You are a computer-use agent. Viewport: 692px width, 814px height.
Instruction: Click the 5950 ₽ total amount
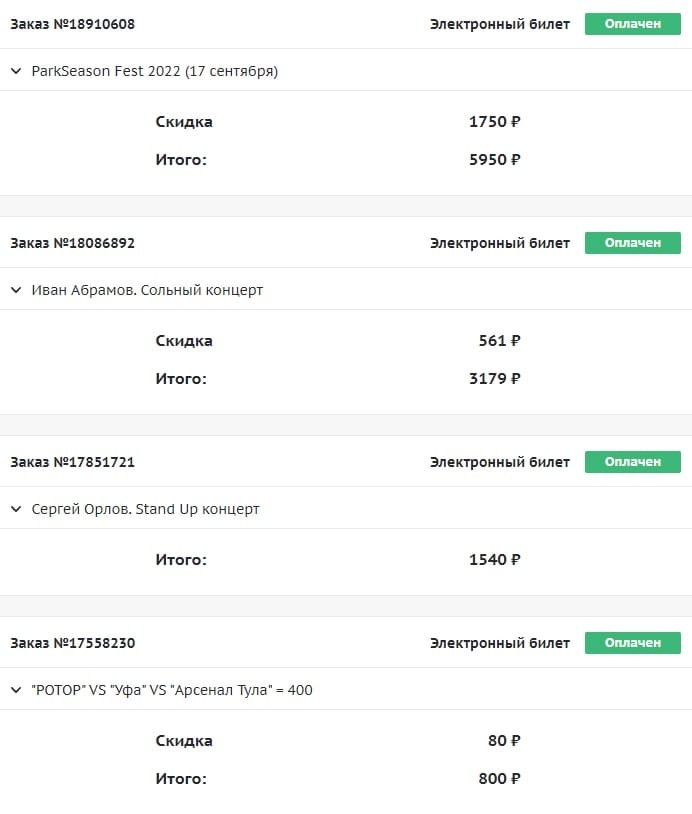[495, 159]
